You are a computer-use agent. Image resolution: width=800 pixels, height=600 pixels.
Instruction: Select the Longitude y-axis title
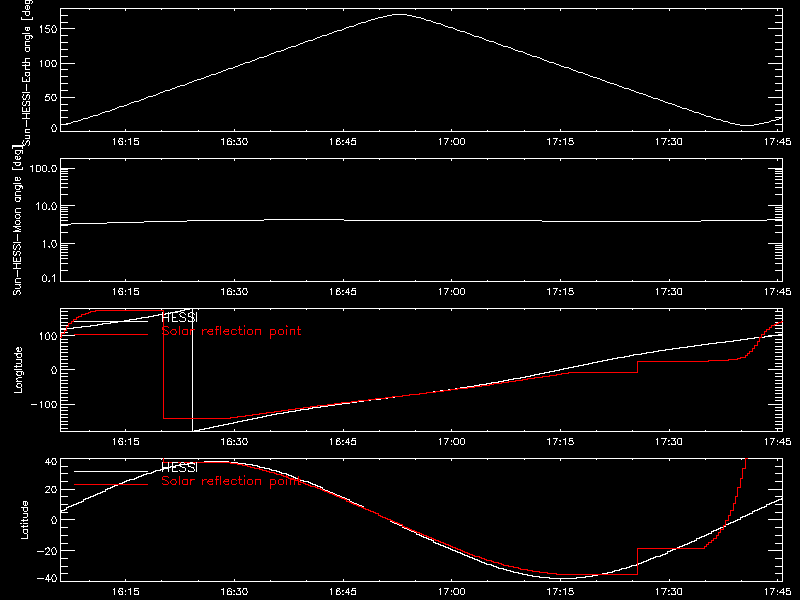(18, 370)
